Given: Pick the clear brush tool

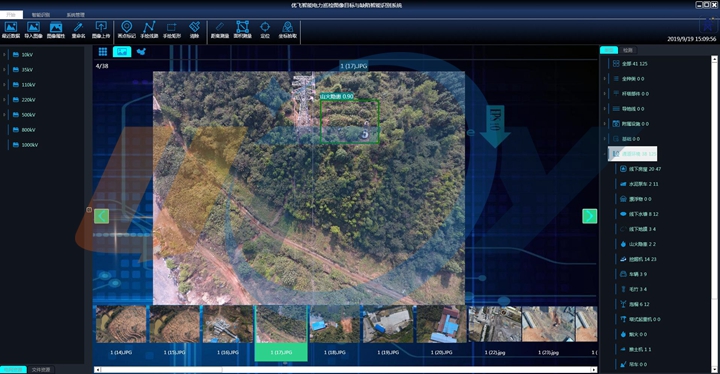Looking at the screenshot, I should coord(194,29).
